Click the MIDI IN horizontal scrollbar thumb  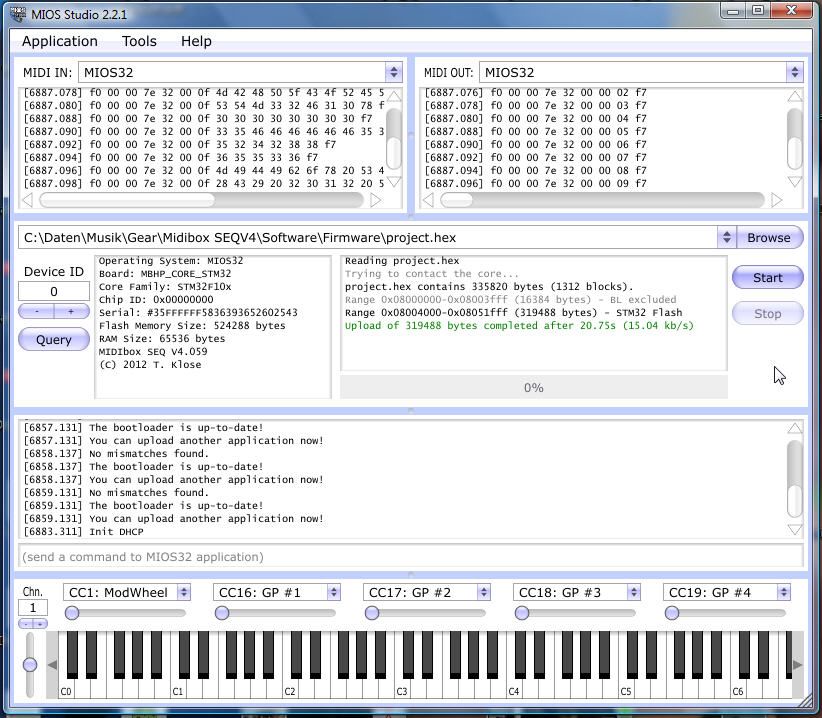coord(127,200)
